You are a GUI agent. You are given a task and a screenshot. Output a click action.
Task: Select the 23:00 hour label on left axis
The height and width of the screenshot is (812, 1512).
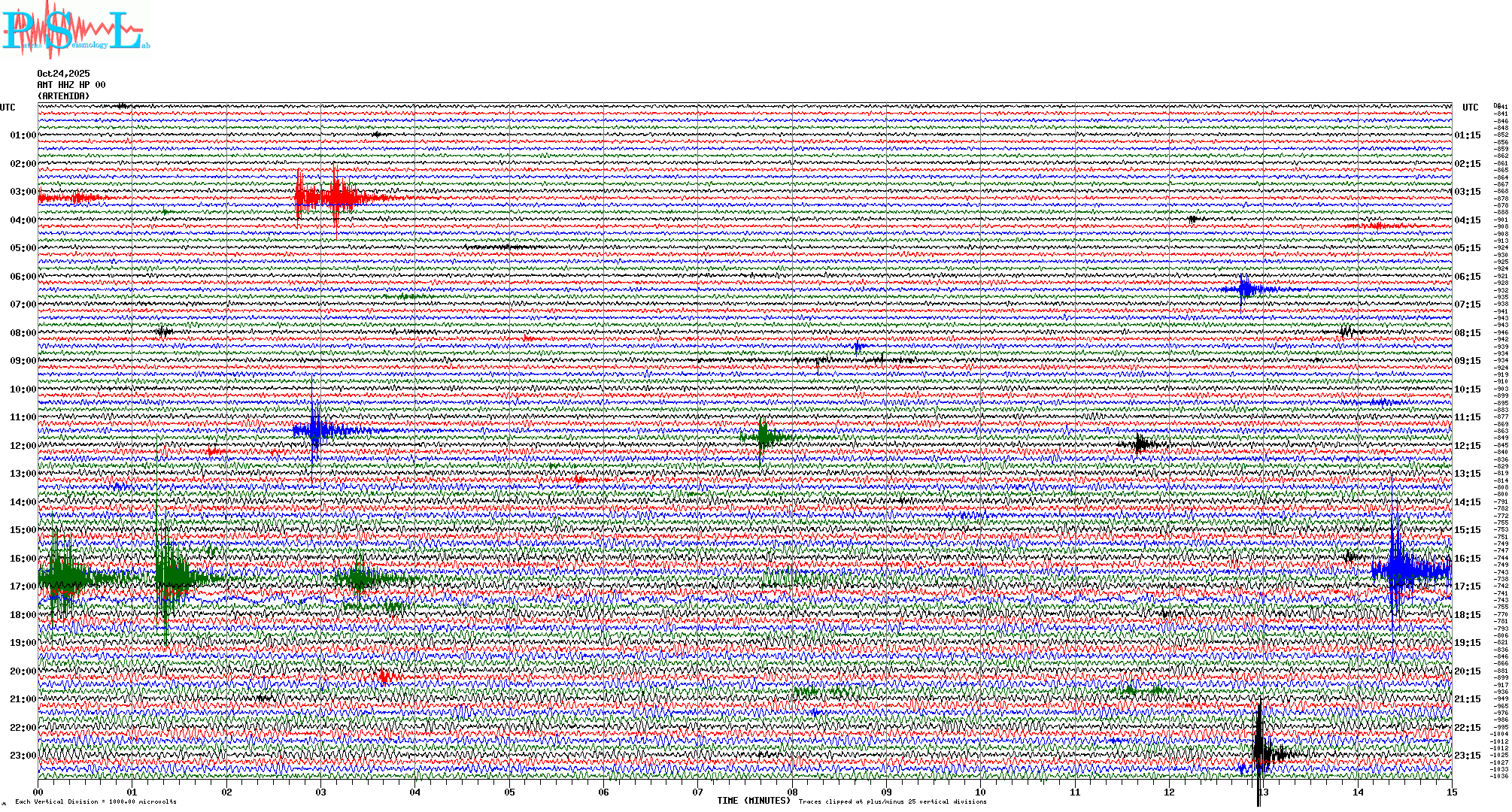(23, 756)
